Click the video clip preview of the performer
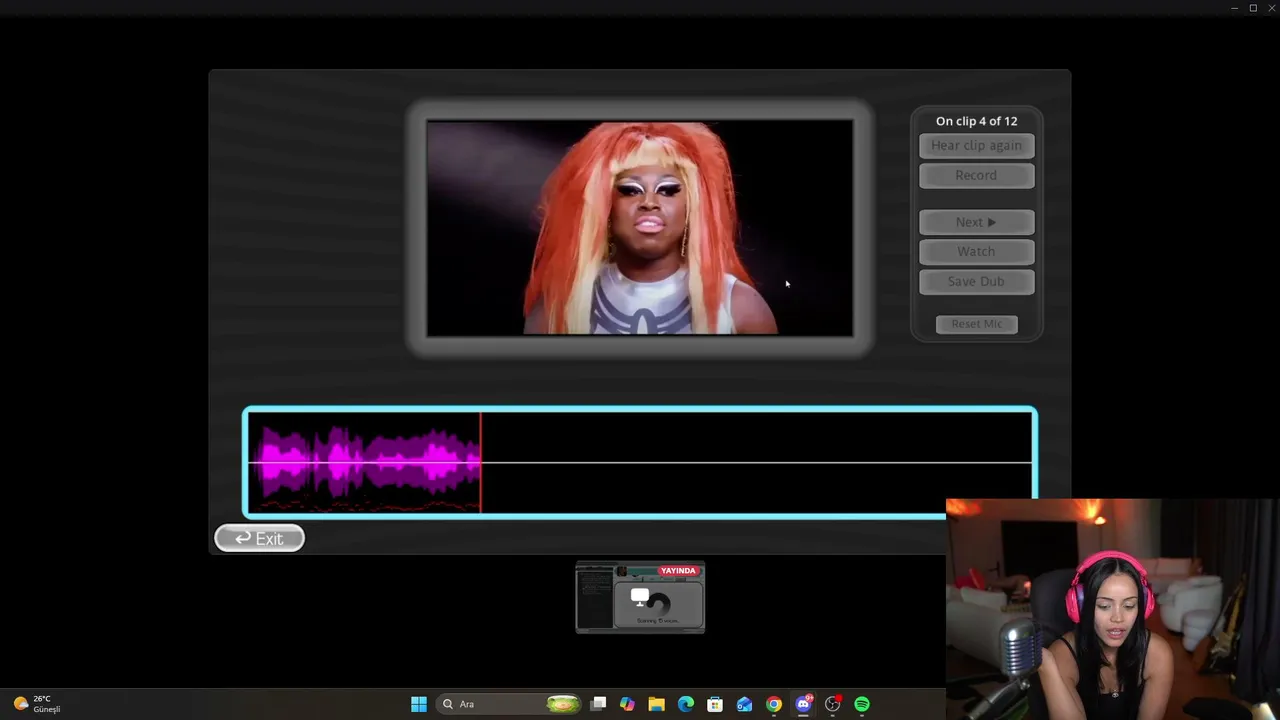 pyautogui.click(x=640, y=228)
